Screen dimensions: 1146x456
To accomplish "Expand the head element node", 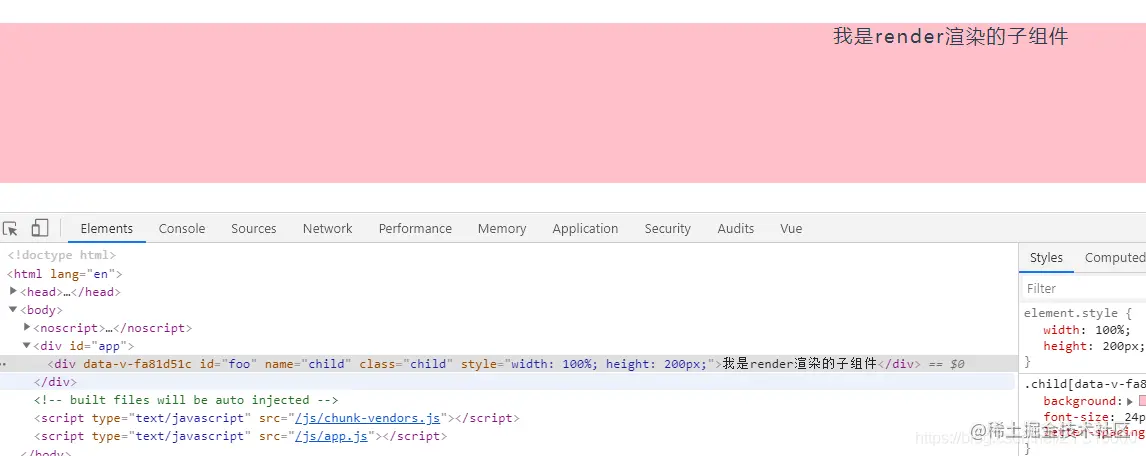I will (13, 291).
